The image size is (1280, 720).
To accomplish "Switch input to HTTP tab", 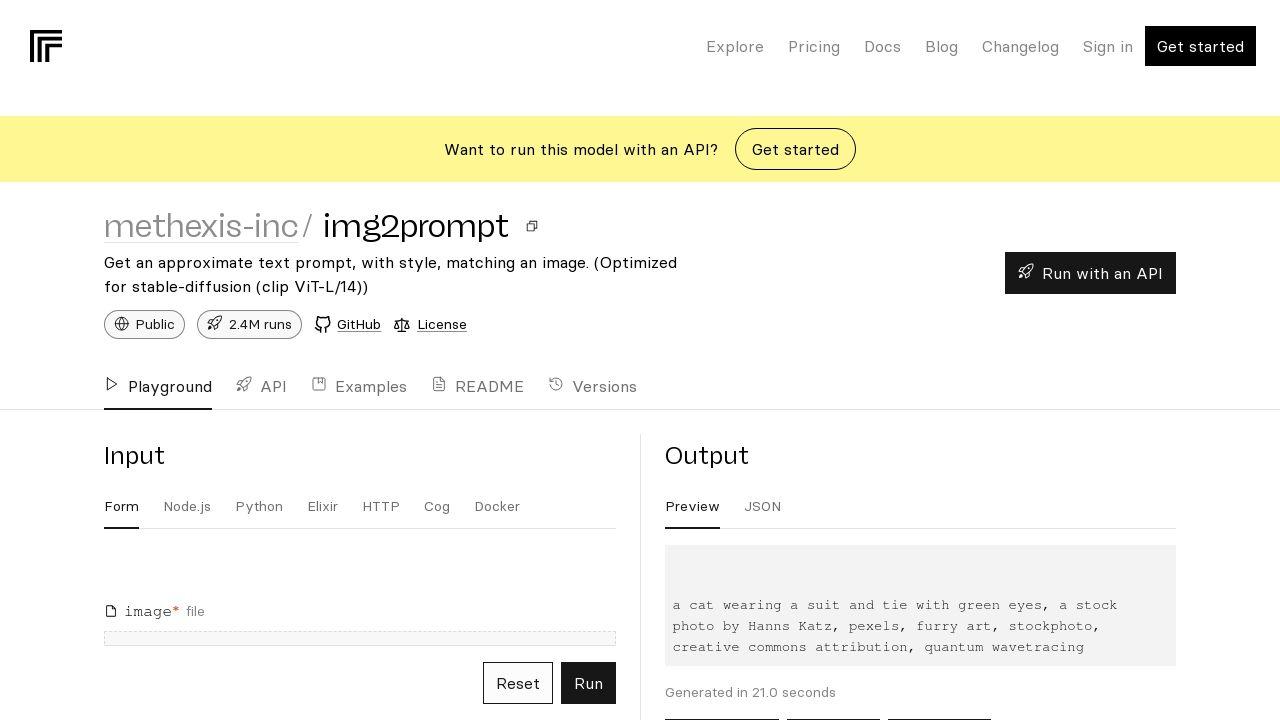I will click(x=381, y=506).
